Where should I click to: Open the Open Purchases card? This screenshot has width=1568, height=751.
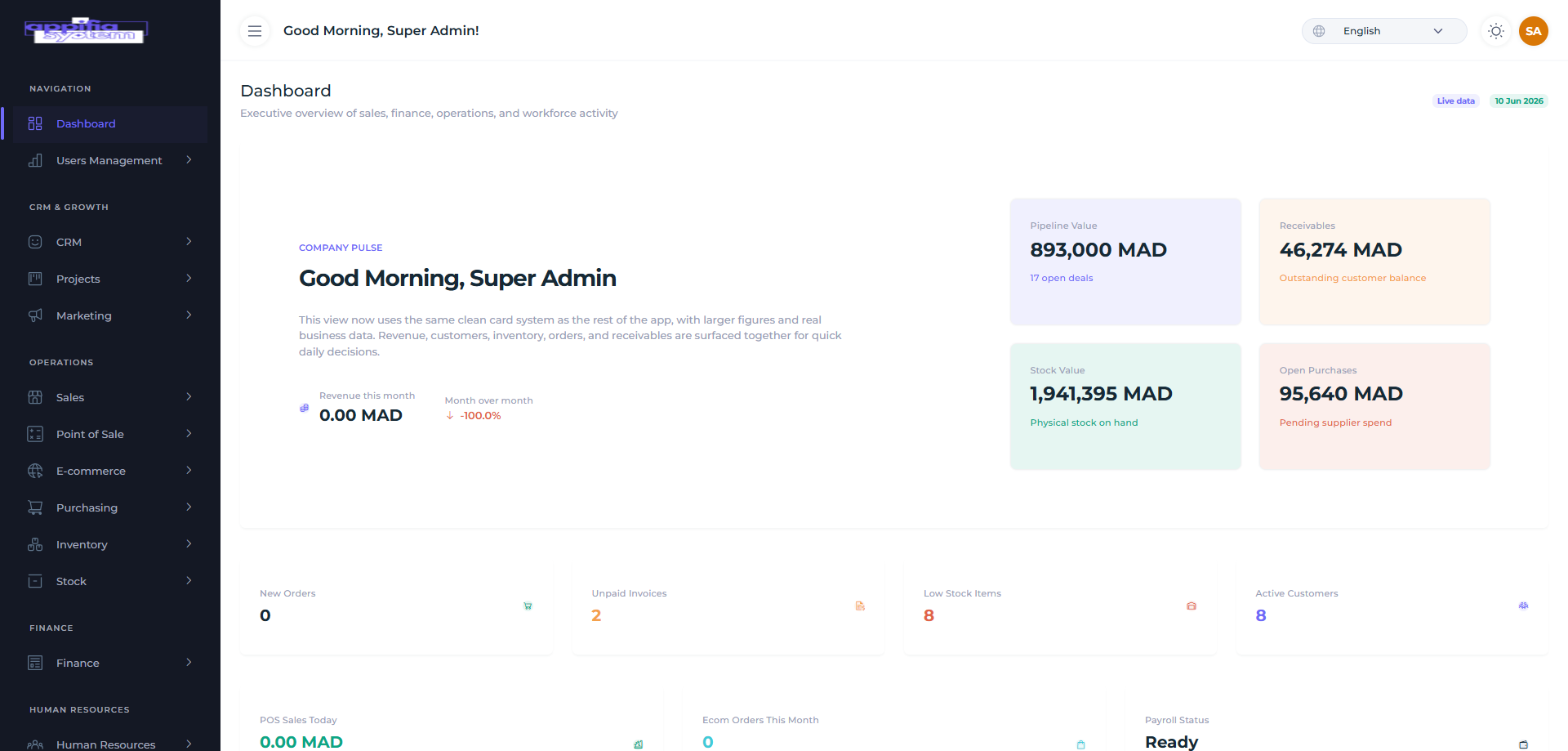(1374, 406)
